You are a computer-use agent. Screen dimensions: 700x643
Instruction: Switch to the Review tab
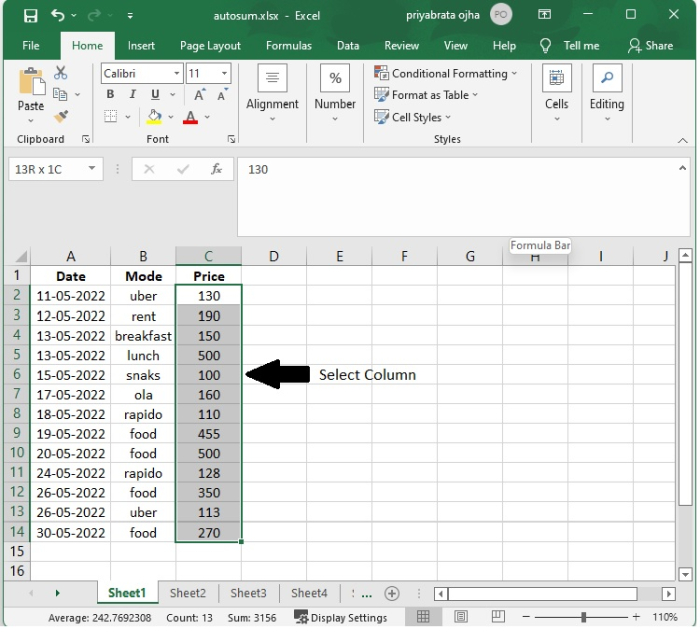coord(401,46)
